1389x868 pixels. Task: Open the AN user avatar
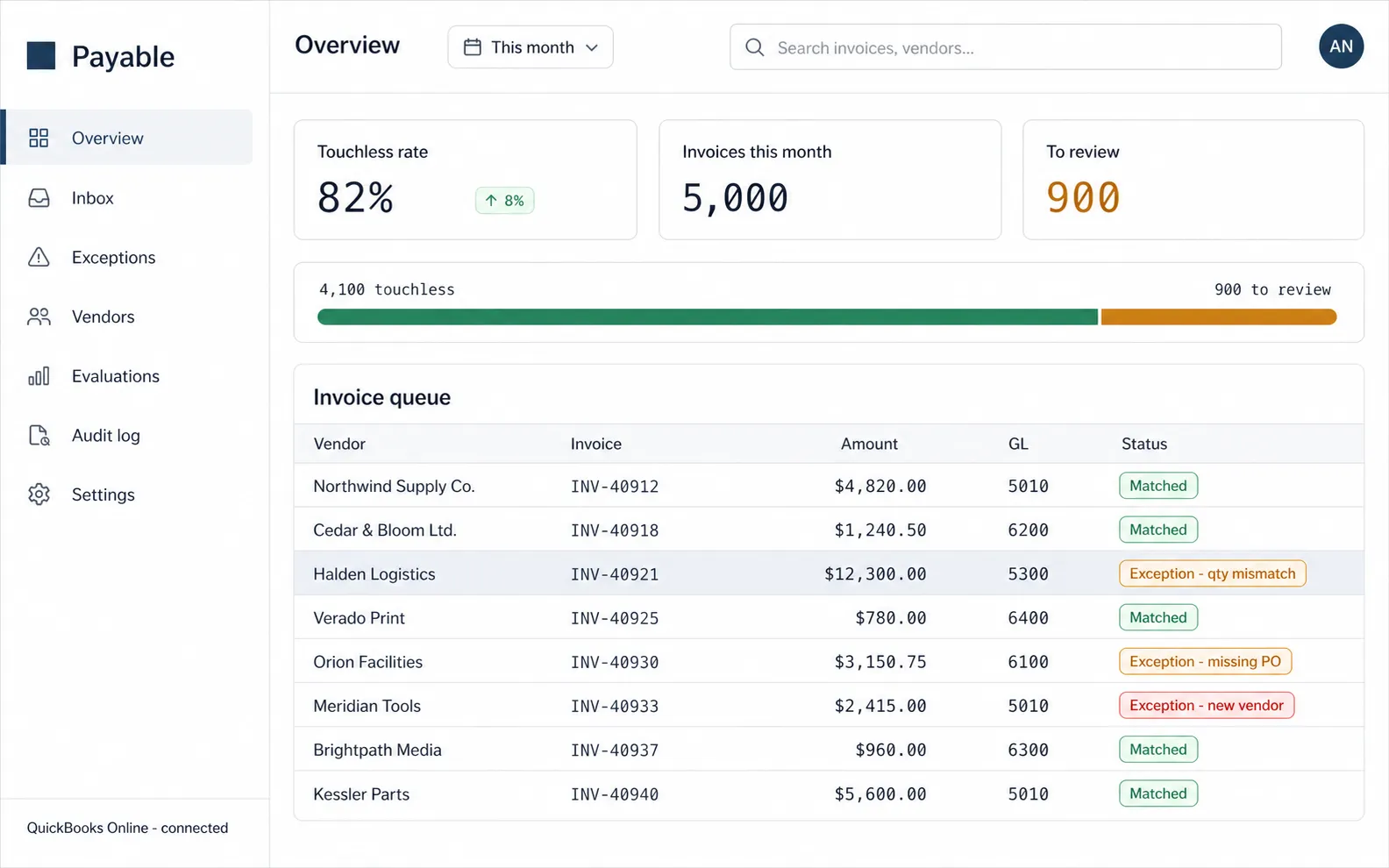coord(1341,46)
